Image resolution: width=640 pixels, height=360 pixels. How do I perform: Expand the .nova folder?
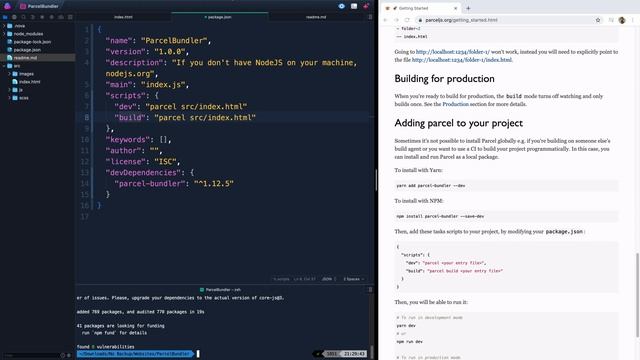tap(4, 26)
